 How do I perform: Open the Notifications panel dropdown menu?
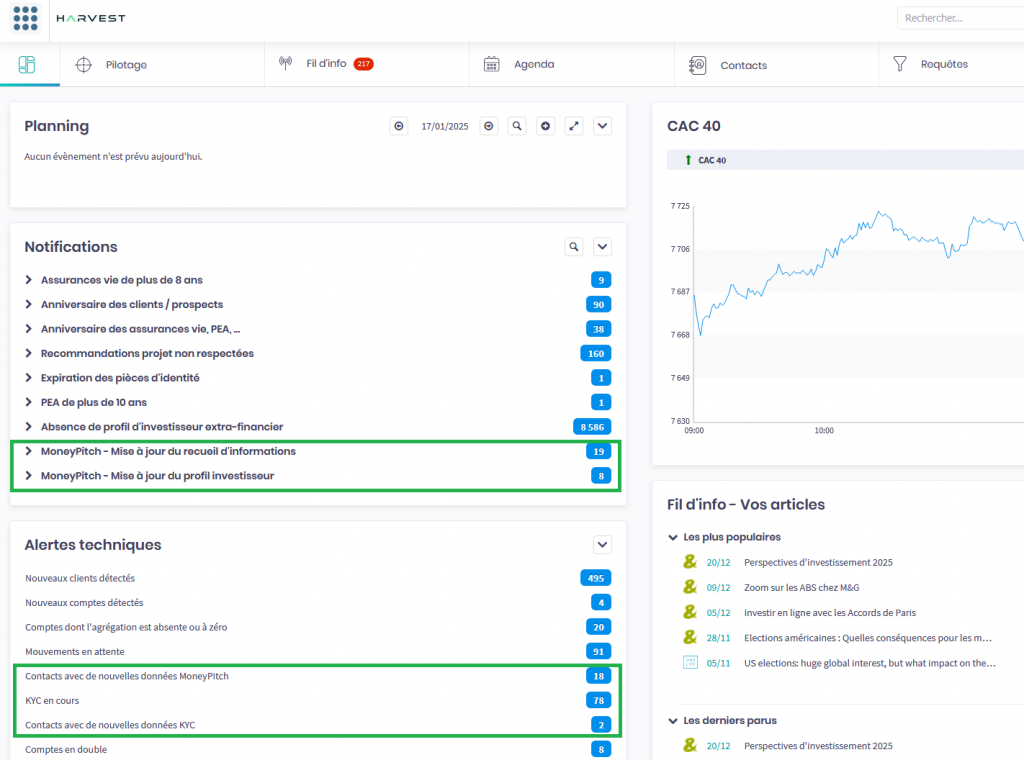click(x=602, y=246)
